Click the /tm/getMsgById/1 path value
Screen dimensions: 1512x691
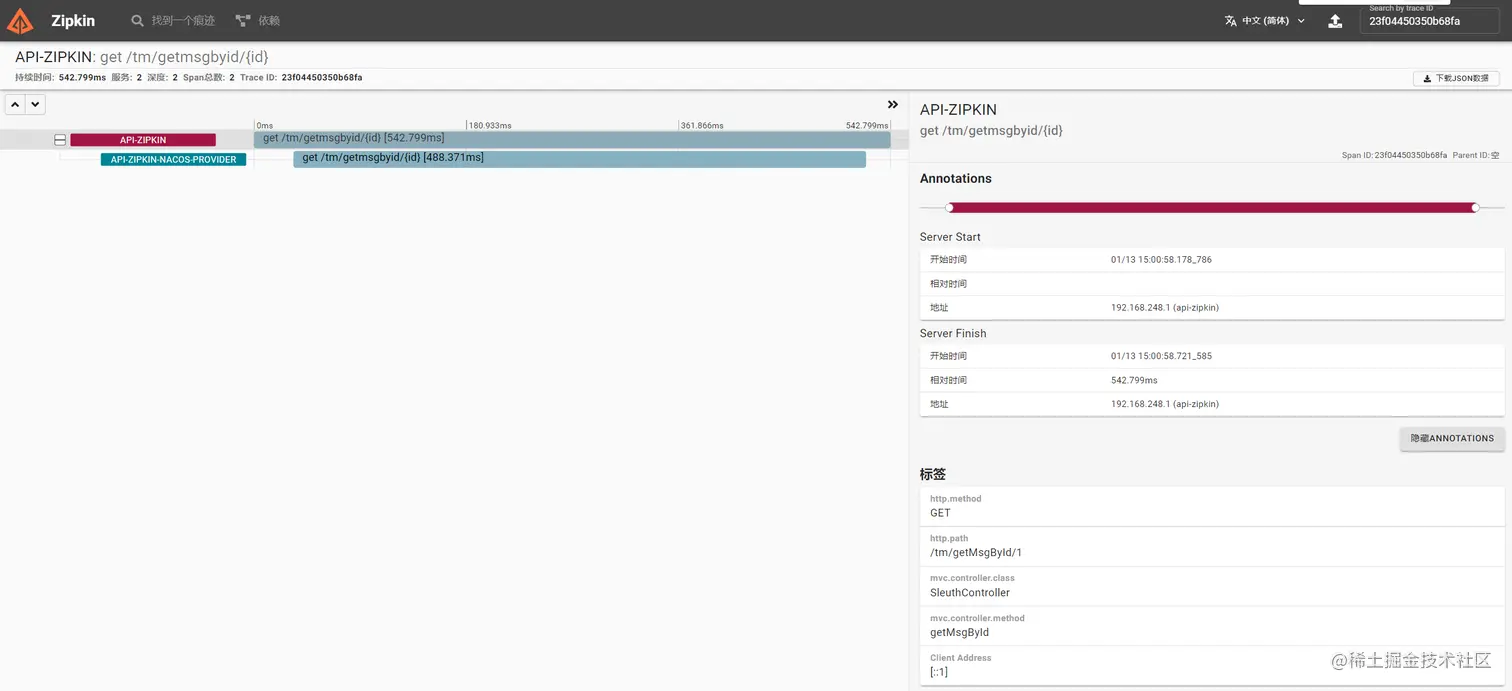pos(976,553)
